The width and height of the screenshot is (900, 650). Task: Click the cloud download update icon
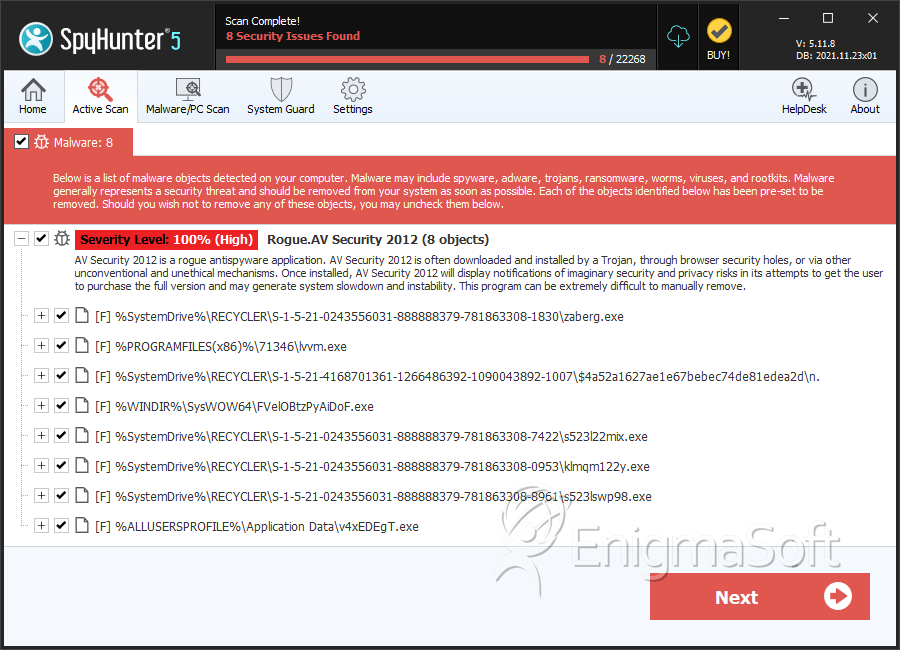click(x=678, y=37)
